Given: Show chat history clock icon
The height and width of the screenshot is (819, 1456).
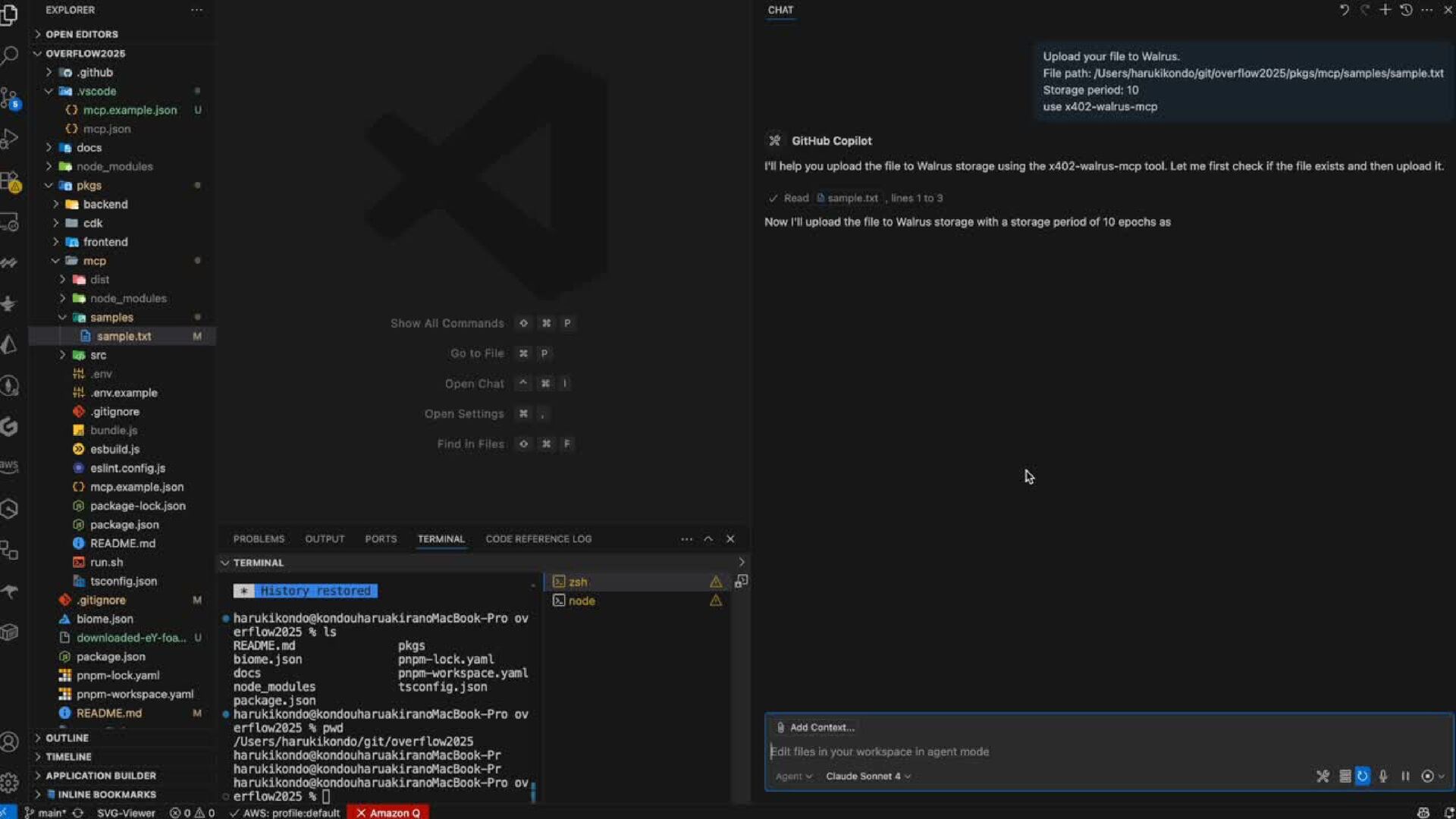Looking at the screenshot, I should (1406, 10).
